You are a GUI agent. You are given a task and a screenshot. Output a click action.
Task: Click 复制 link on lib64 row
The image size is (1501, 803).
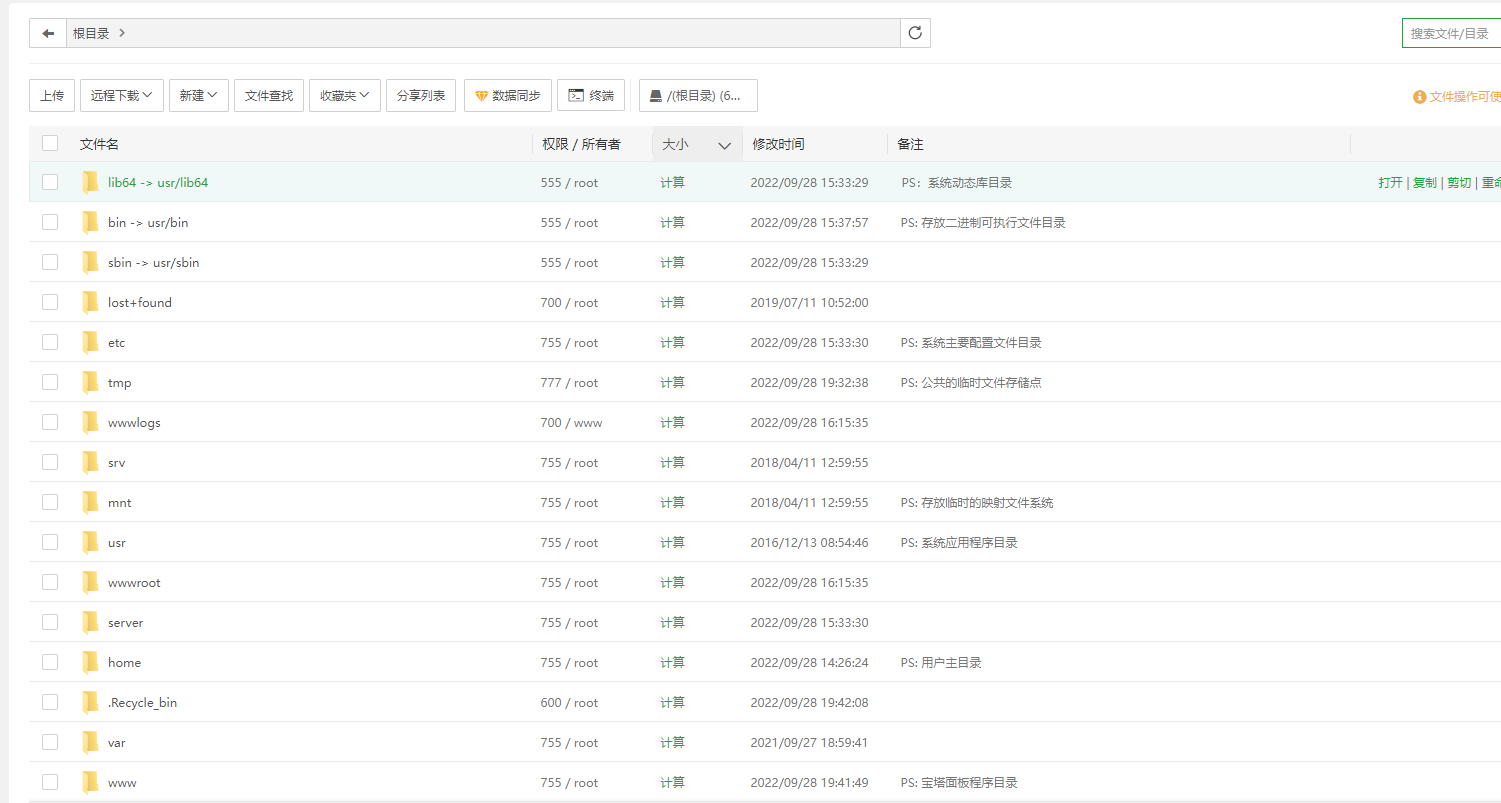(1425, 182)
